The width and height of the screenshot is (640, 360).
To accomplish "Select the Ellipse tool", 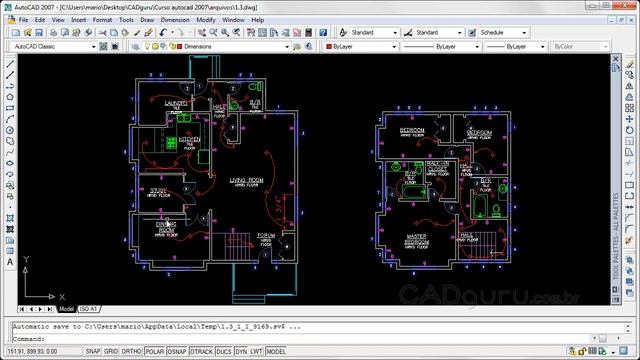I will click(10, 163).
